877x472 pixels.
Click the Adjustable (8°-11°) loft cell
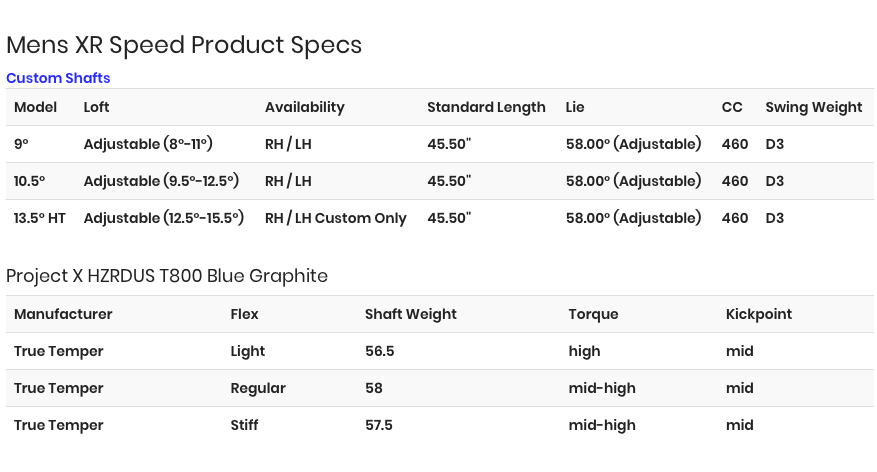tap(148, 144)
